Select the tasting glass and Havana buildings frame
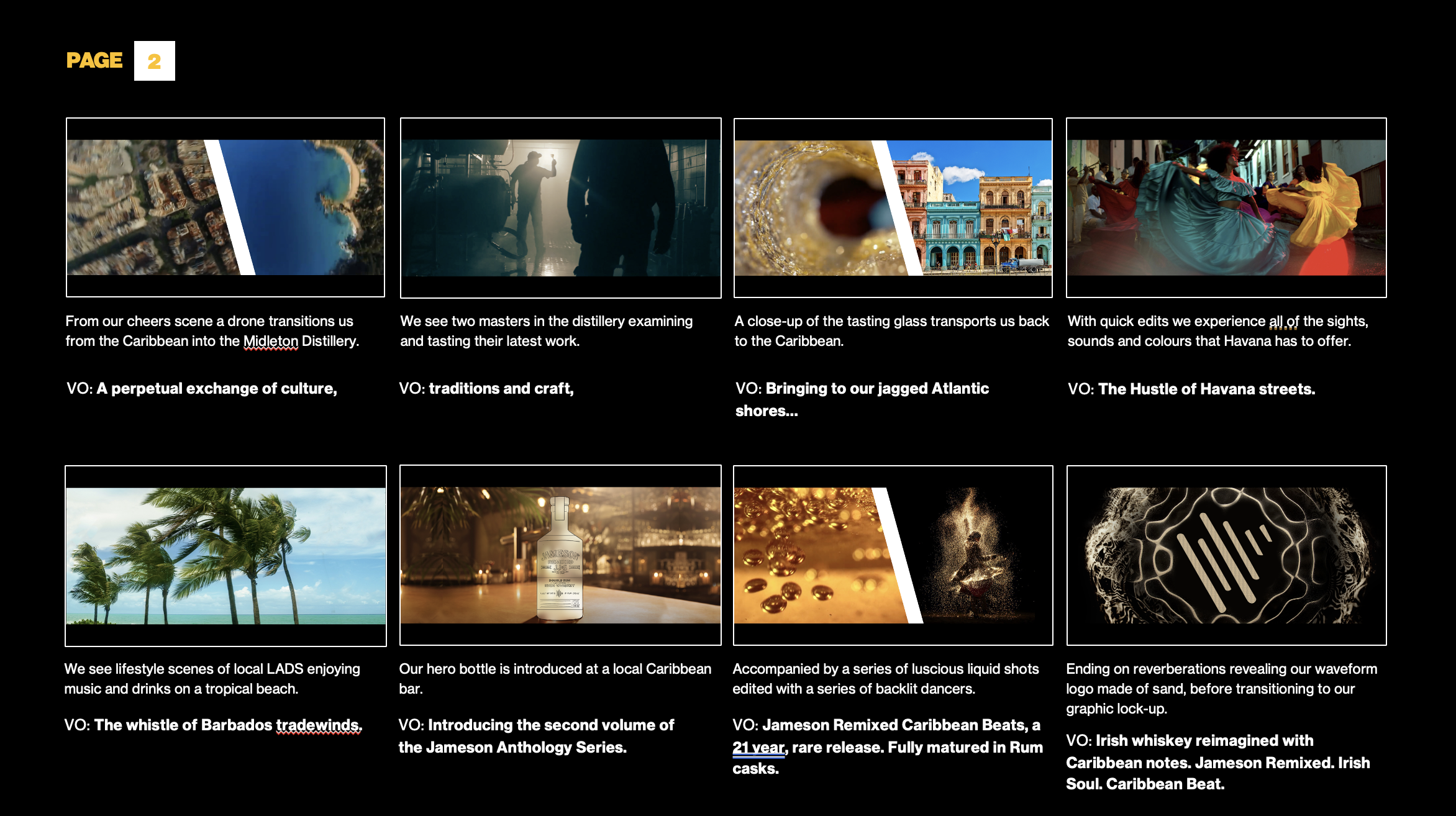Screen dimensions: 1456x816 893,208
